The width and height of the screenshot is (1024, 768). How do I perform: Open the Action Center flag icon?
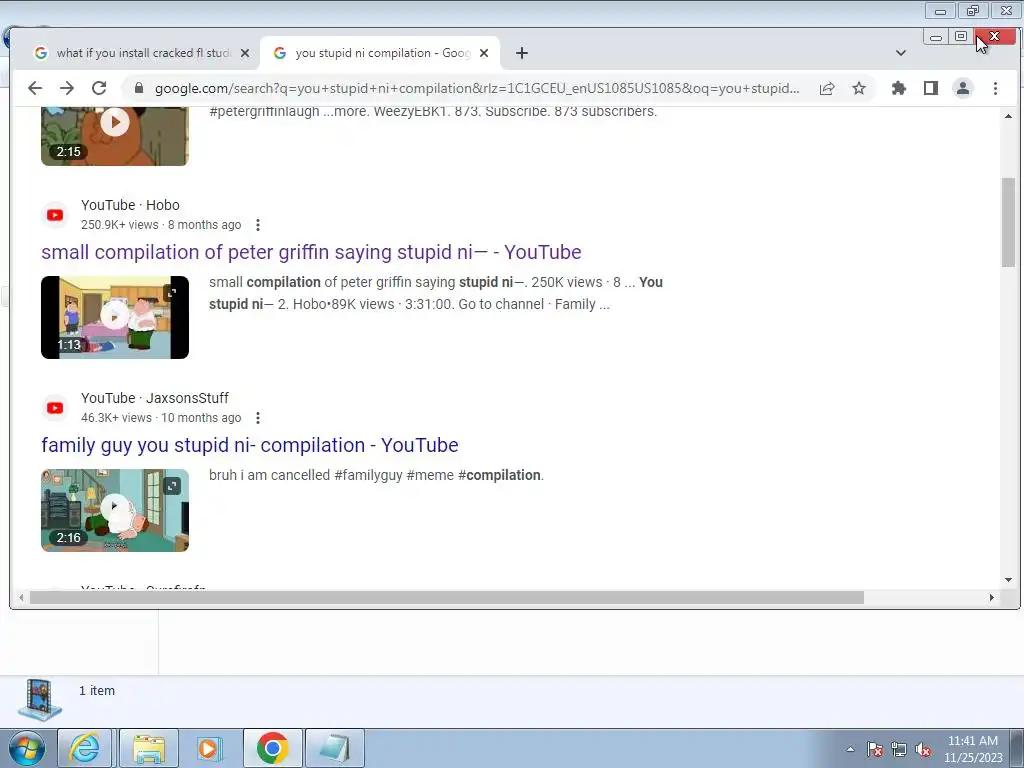874,749
